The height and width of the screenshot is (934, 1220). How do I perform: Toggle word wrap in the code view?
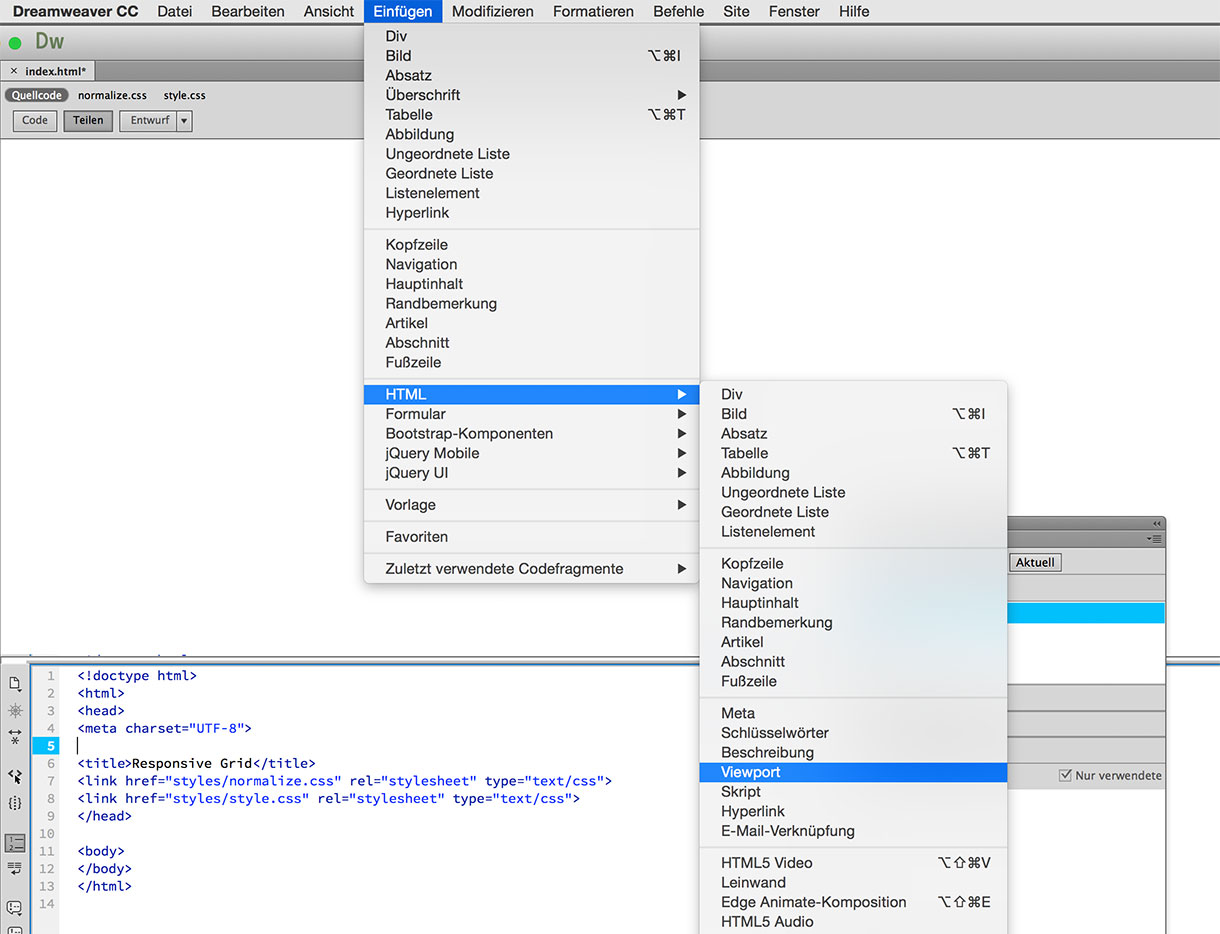click(15, 869)
